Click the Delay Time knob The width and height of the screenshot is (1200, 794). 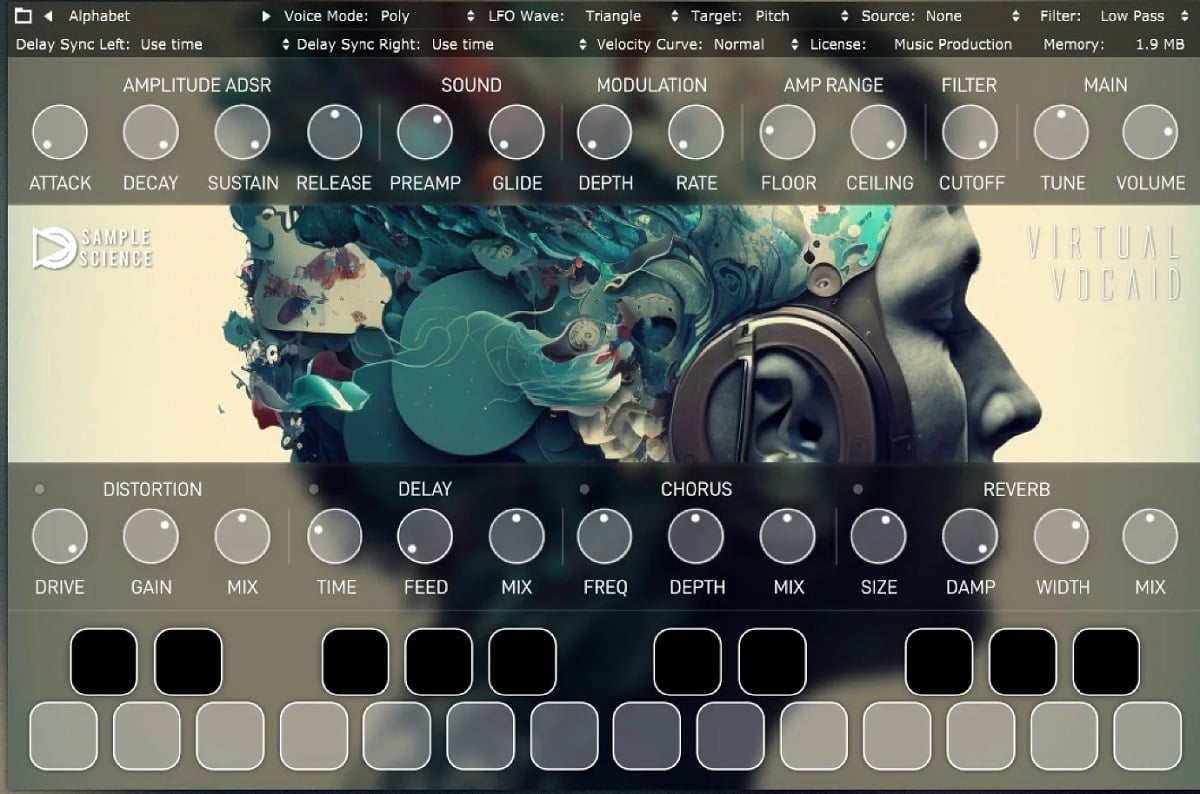(334, 536)
